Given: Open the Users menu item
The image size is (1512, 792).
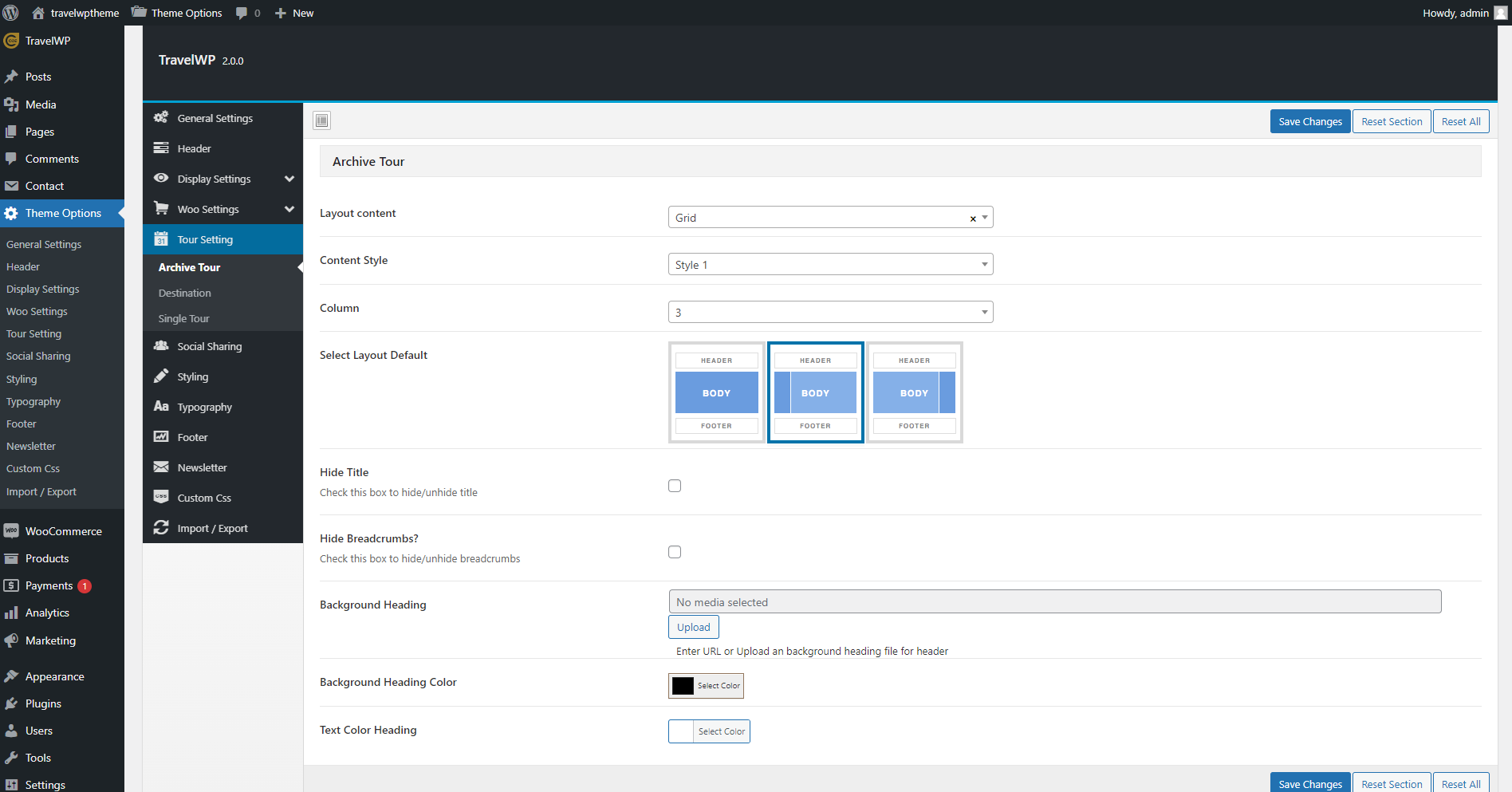Looking at the screenshot, I should pos(39,731).
